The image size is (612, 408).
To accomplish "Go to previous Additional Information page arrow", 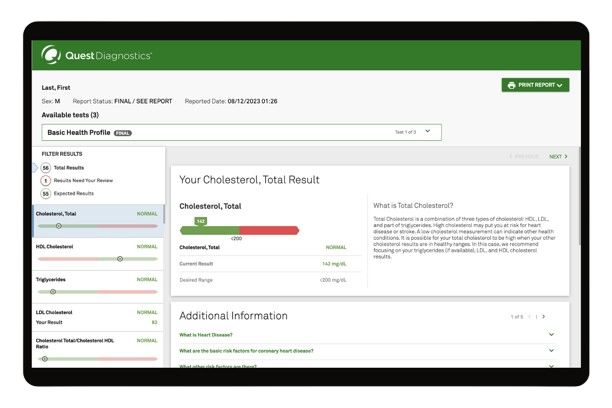I will (531, 316).
